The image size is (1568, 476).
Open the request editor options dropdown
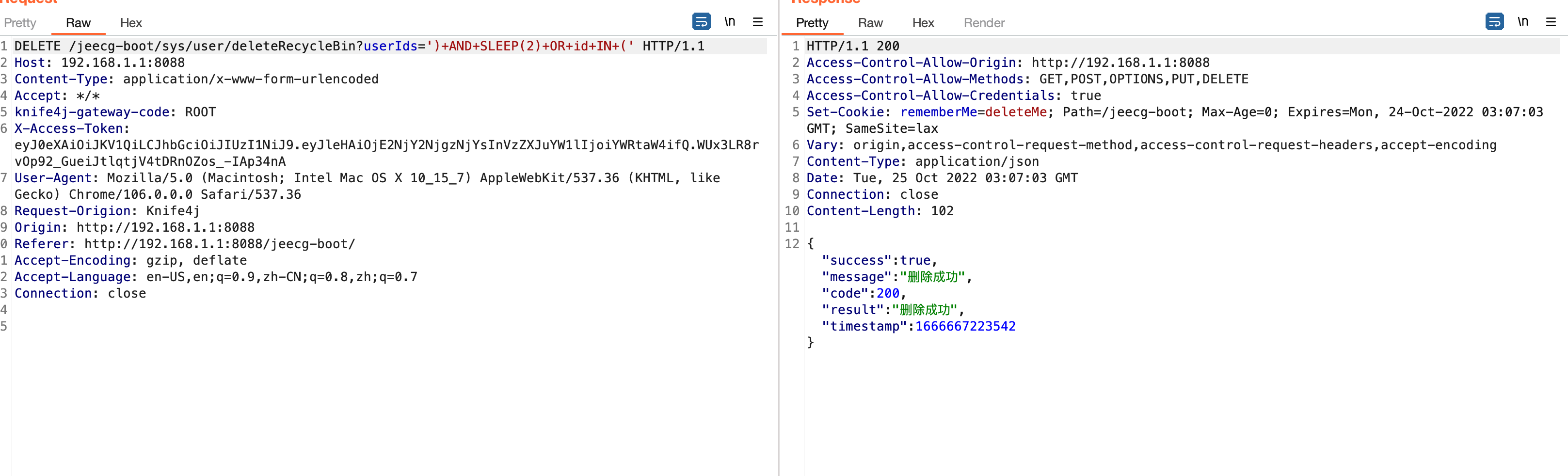pos(758,21)
